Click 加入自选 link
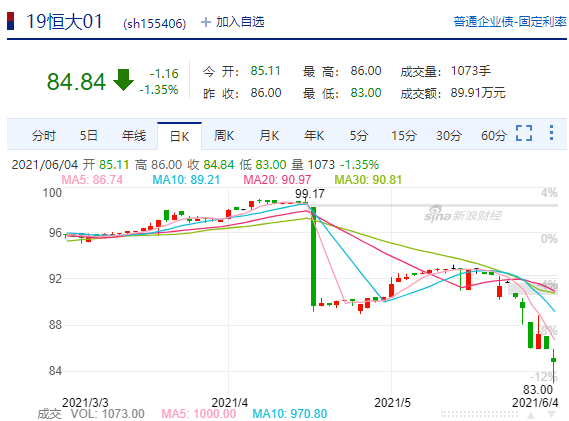569x421 pixels. pos(240,22)
